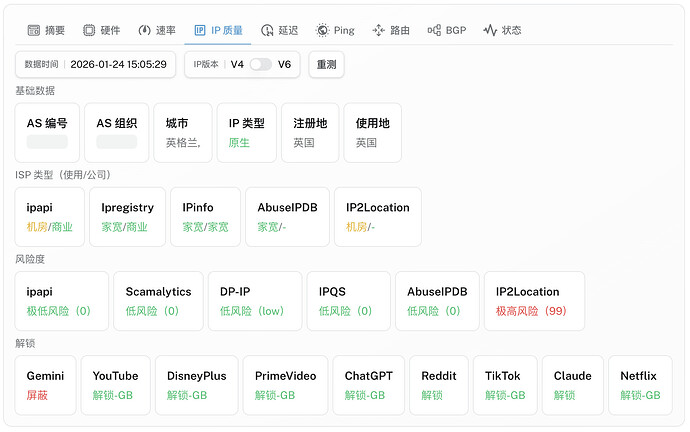Click the V6 label
Viewport: 690px width, 432px height.
pyautogui.click(x=284, y=65)
